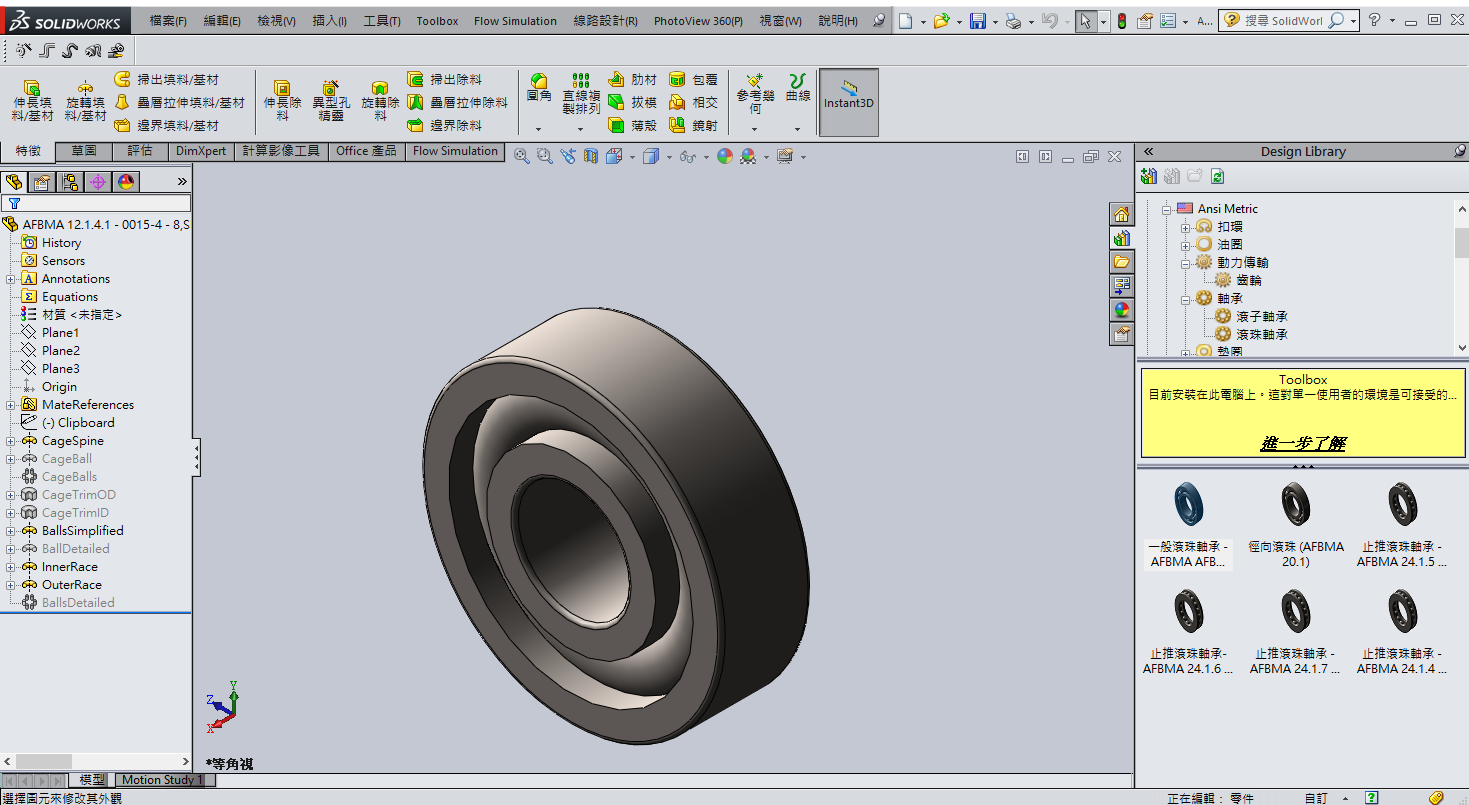Click the 進一步了解 link
Viewport: 1469px width, 805px height.
tap(1303, 444)
